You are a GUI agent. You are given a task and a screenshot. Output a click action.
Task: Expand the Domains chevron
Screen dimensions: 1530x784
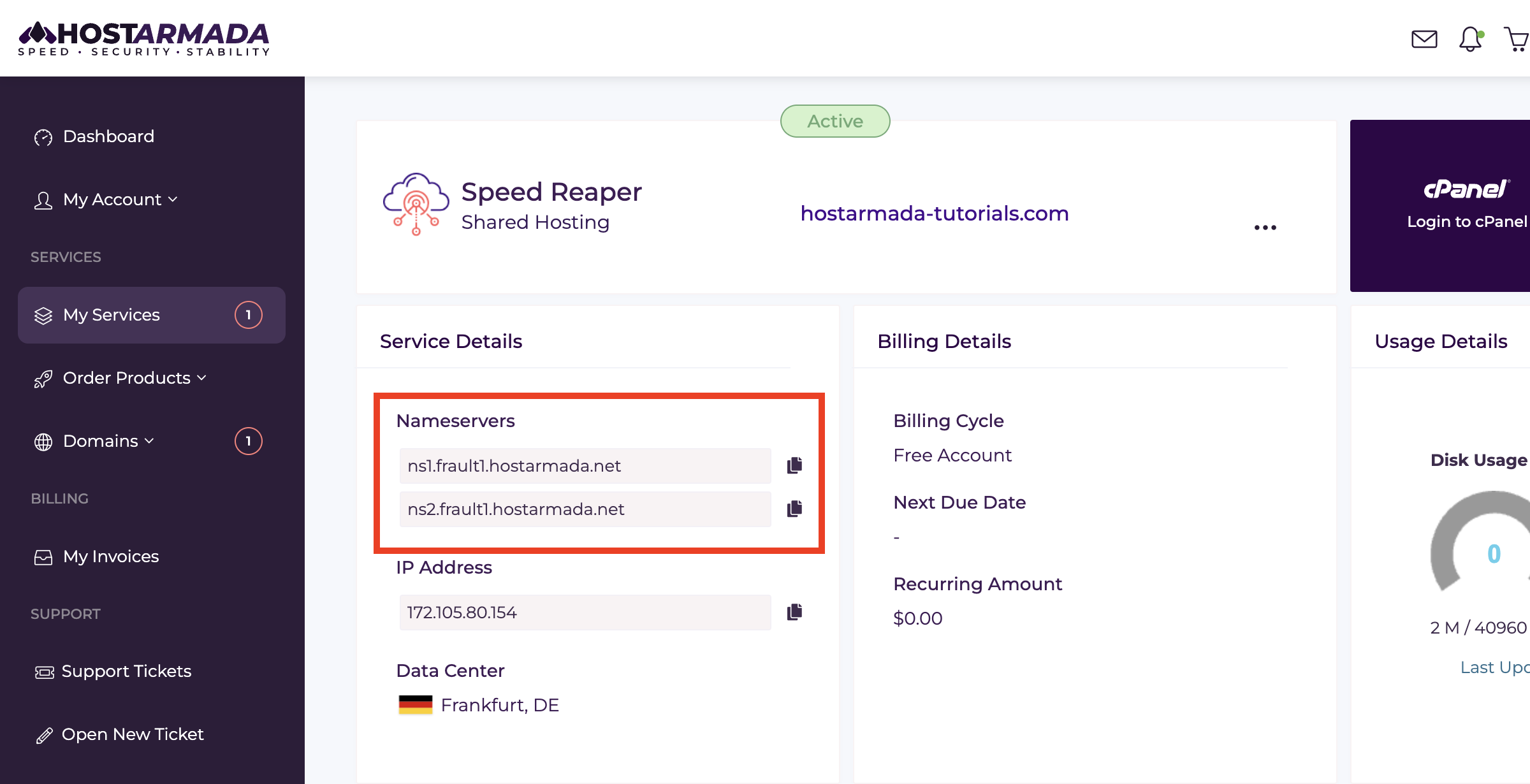coord(149,440)
